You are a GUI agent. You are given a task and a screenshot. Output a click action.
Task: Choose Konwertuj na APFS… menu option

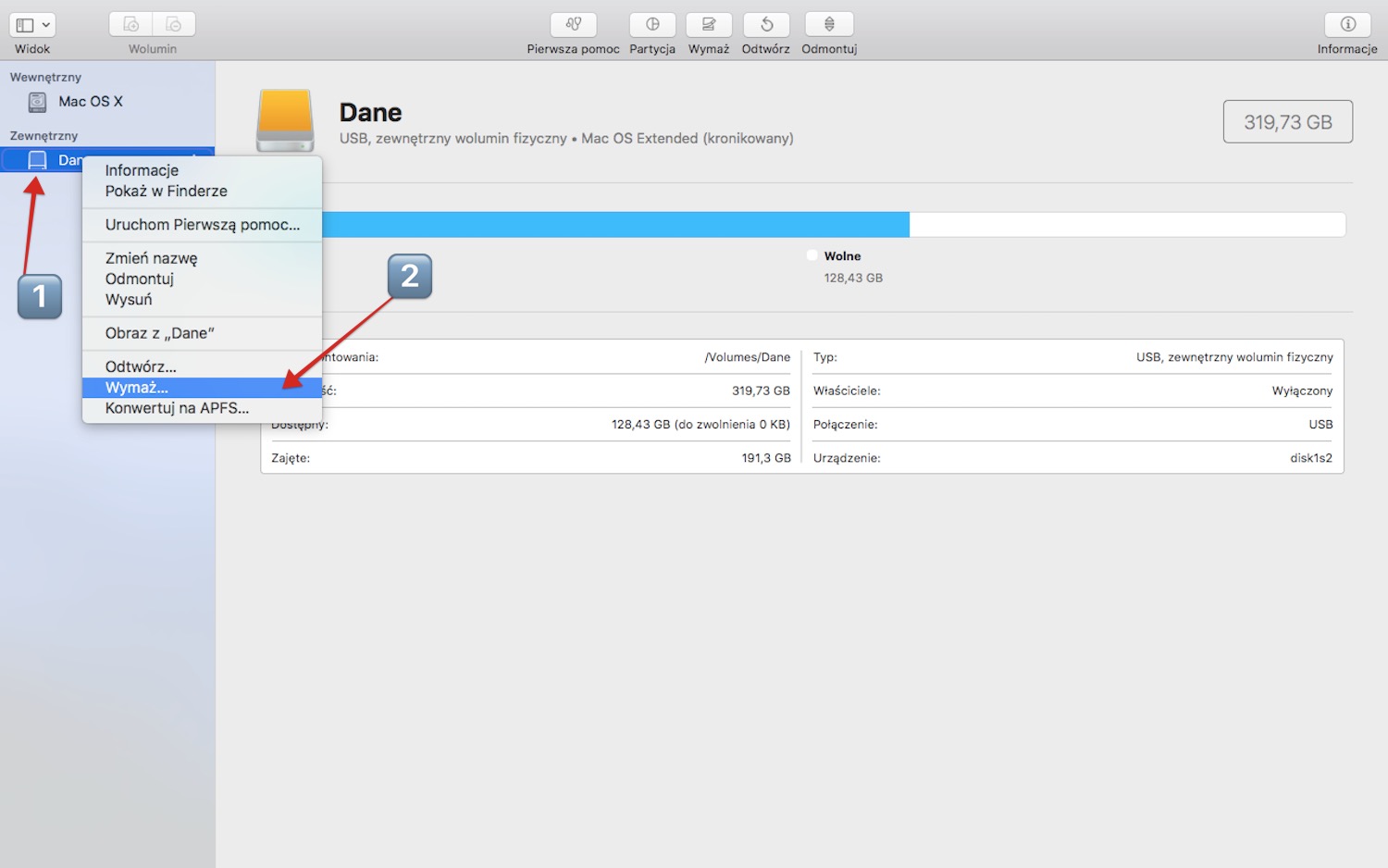[177, 408]
